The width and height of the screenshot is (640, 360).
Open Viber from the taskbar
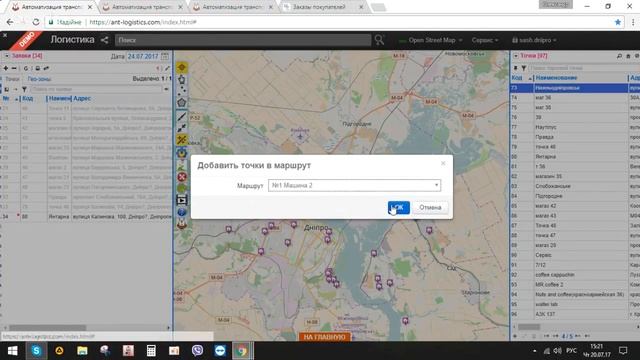[197, 351]
